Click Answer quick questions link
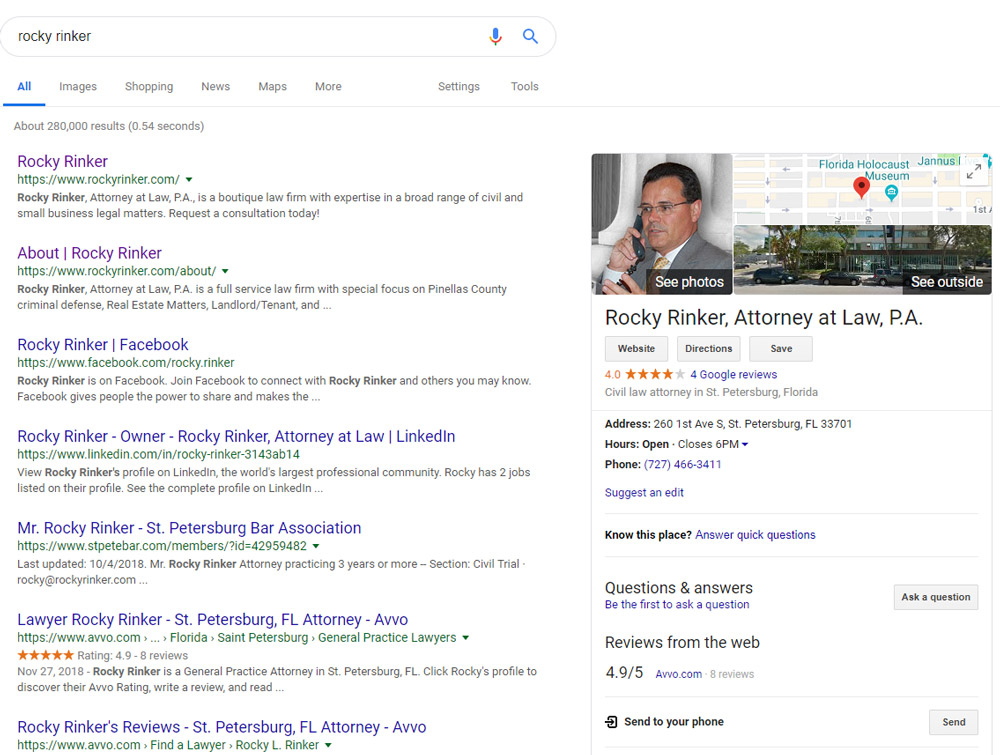The image size is (1000, 755). point(755,535)
